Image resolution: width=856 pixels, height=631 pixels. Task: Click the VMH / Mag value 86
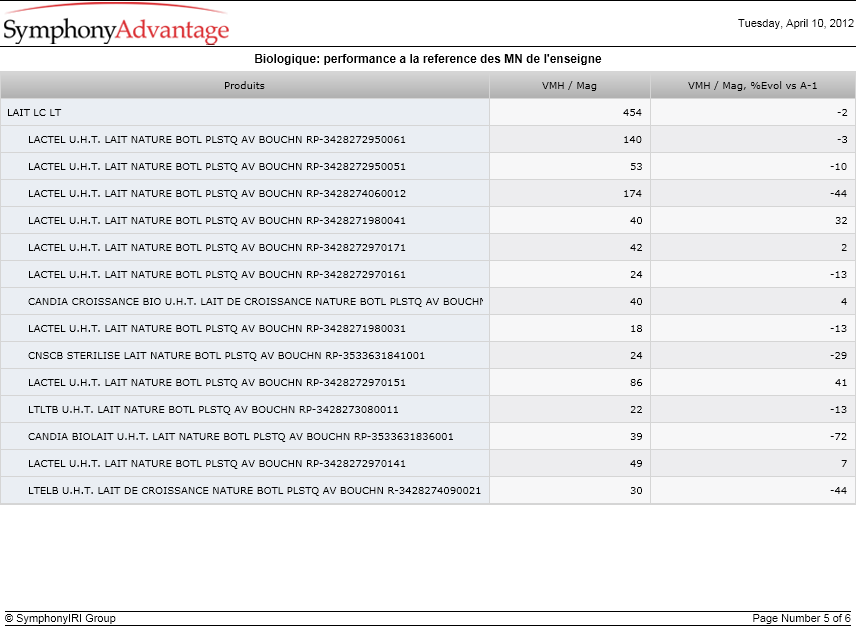[636, 383]
